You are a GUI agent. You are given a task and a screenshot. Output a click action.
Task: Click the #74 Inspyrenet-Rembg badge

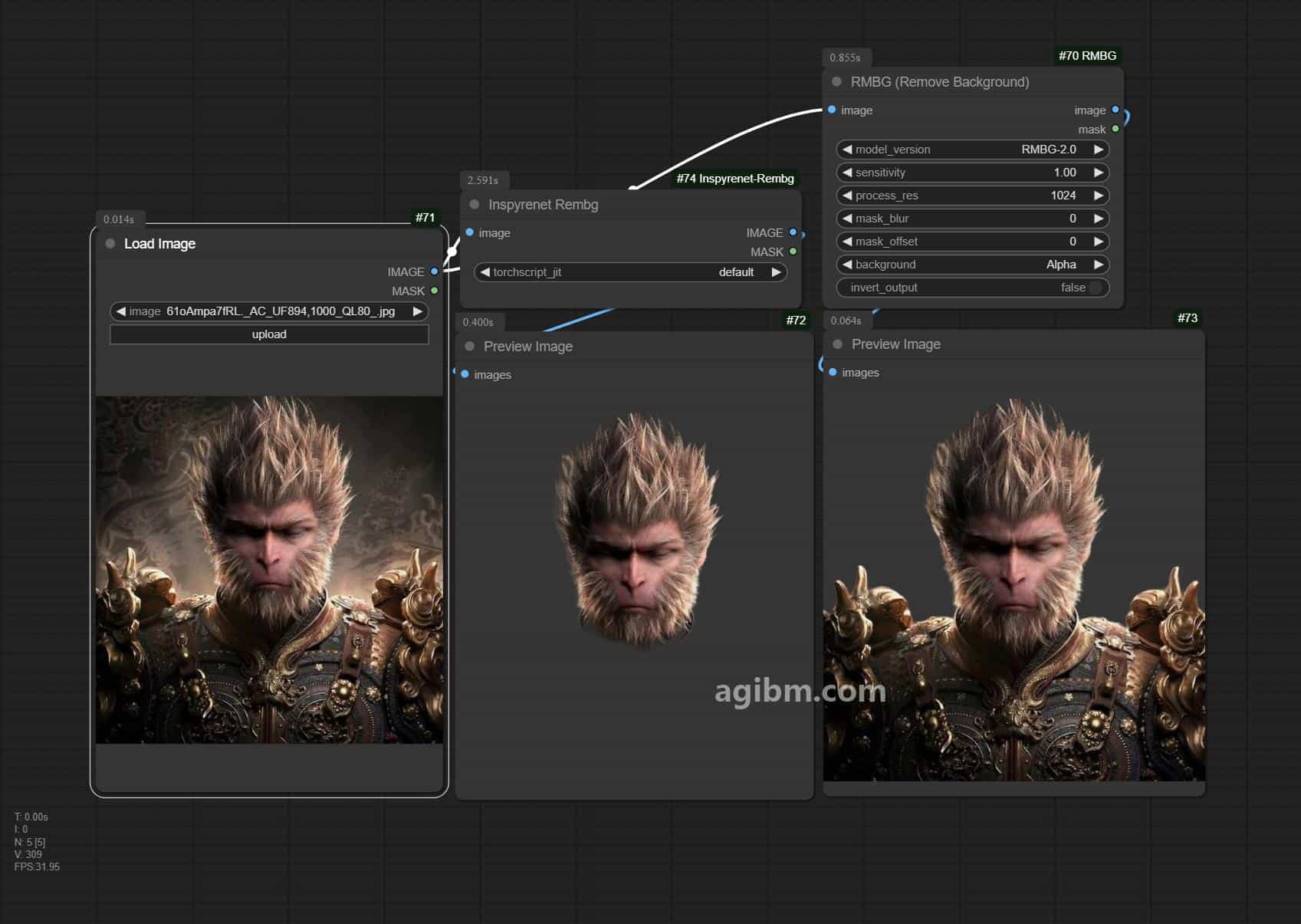(x=735, y=179)
